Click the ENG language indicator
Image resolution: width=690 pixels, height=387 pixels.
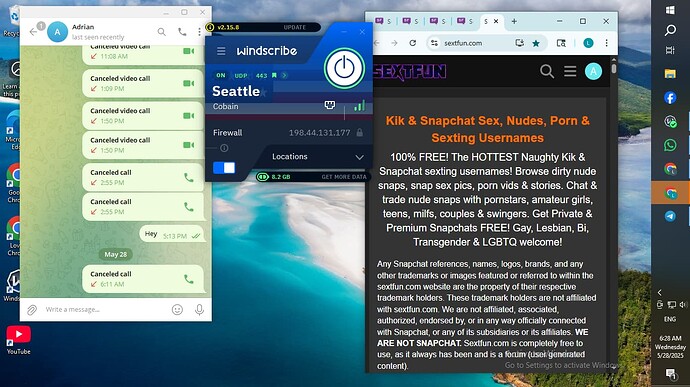[x=670, y=319]
